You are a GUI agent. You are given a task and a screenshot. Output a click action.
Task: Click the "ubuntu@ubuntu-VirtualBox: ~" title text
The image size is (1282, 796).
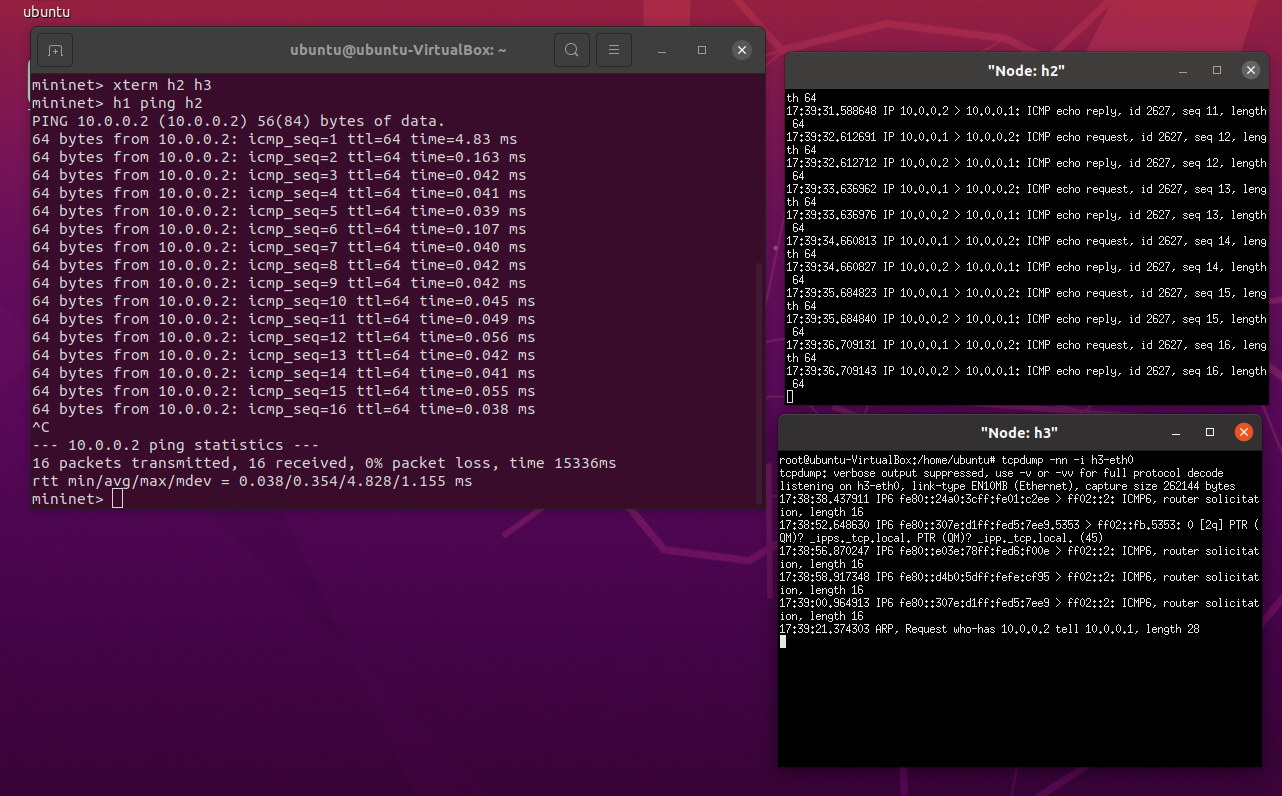pos(398,50)
